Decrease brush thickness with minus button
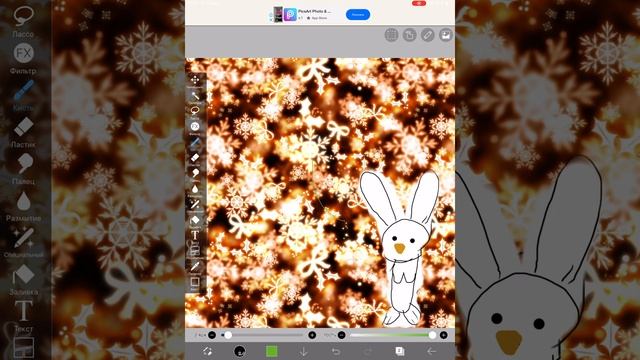 pyautogui.click(x=212, y=335)
